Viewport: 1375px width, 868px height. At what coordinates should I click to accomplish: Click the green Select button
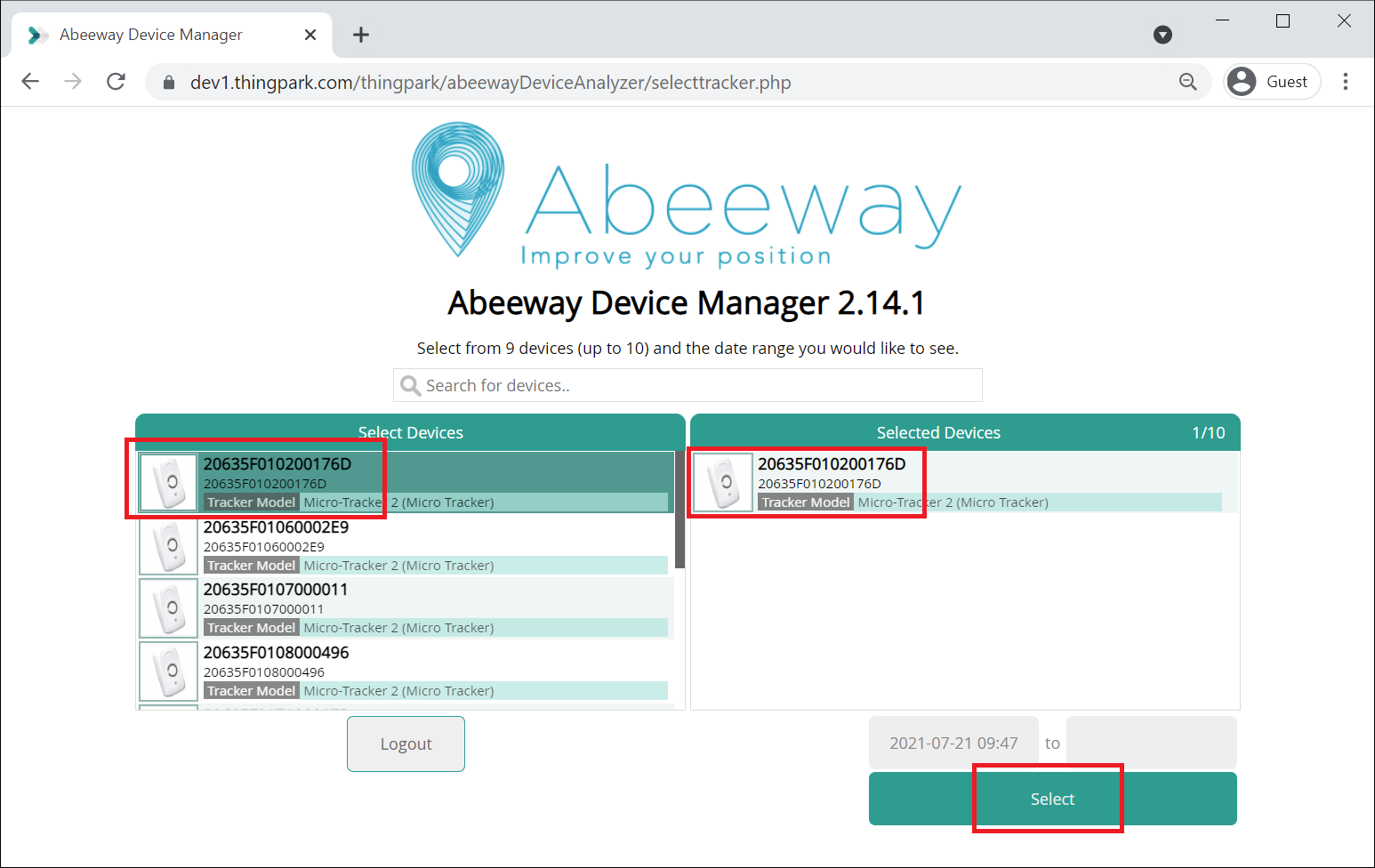pos(1053,799)
